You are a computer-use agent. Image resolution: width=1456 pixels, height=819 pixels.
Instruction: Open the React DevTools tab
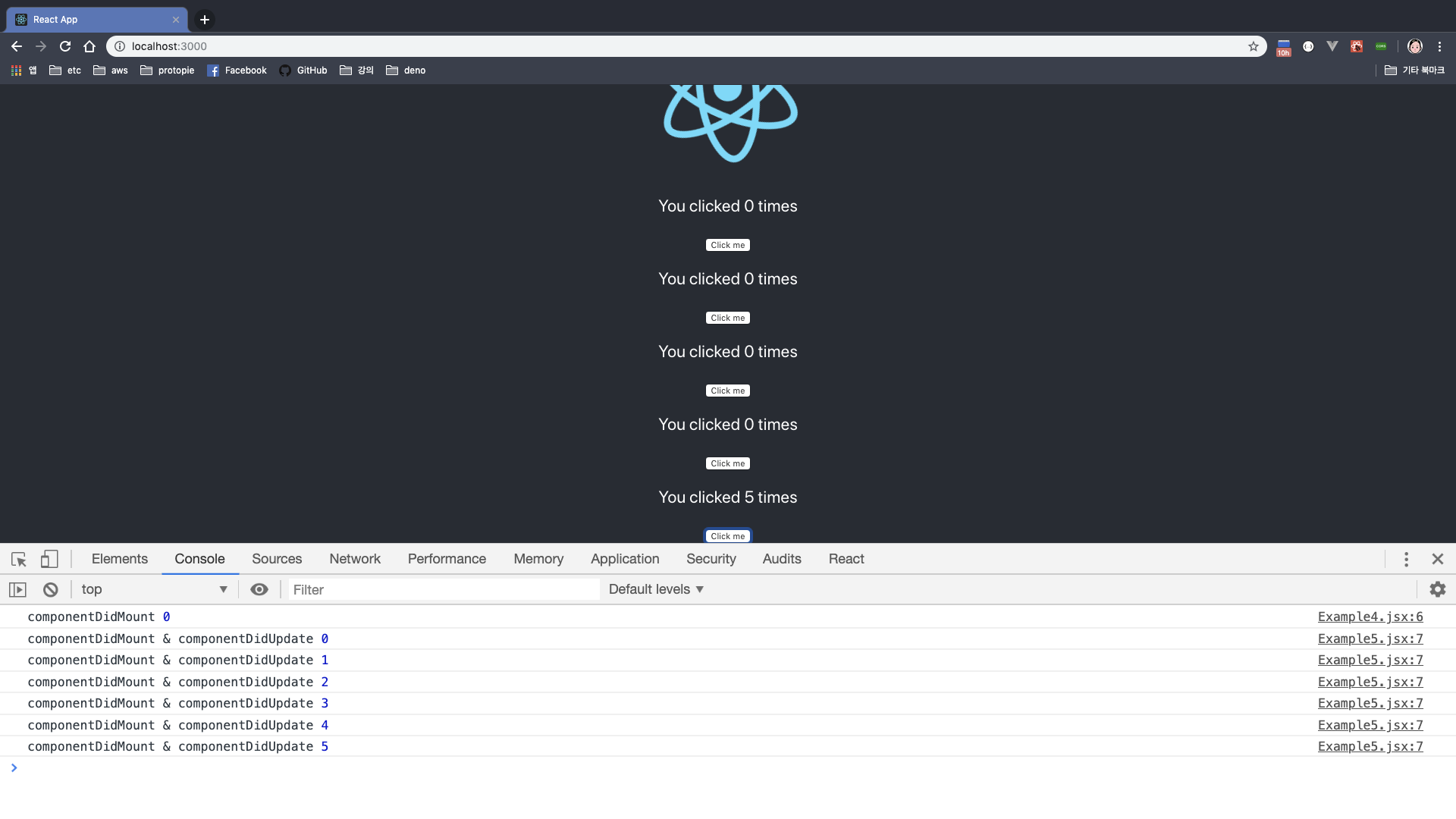846,560
